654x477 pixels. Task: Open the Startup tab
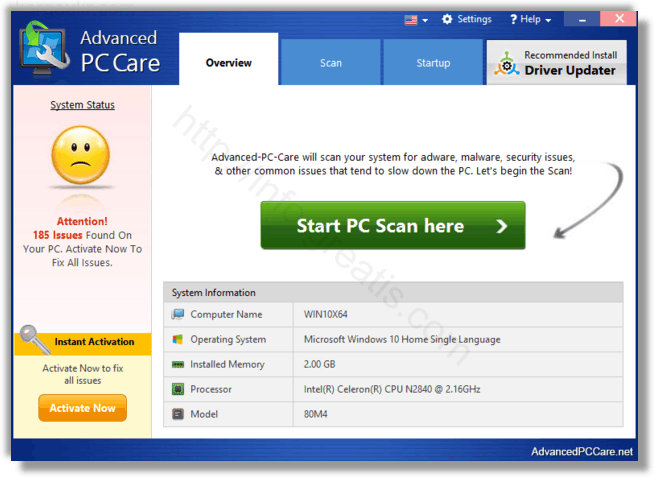point(432,63)
